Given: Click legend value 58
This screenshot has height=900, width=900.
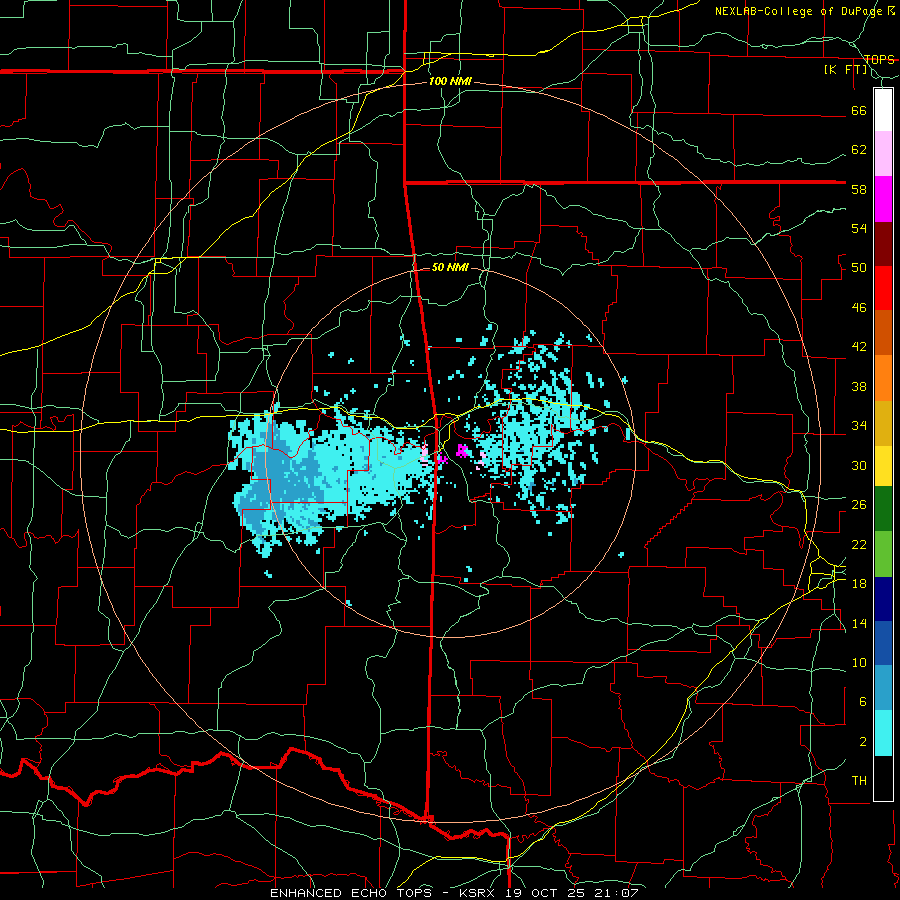Looking at the screenshot, I should [859, 189].
